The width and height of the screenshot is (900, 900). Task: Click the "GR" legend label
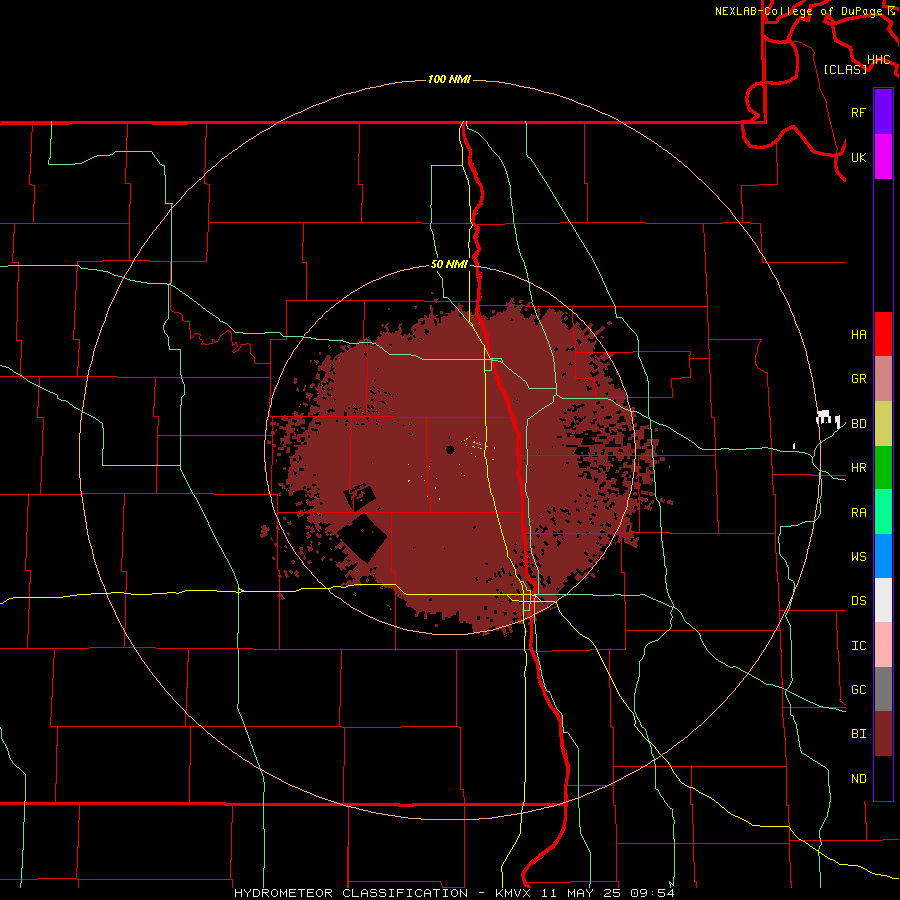(x=858, y=379)
